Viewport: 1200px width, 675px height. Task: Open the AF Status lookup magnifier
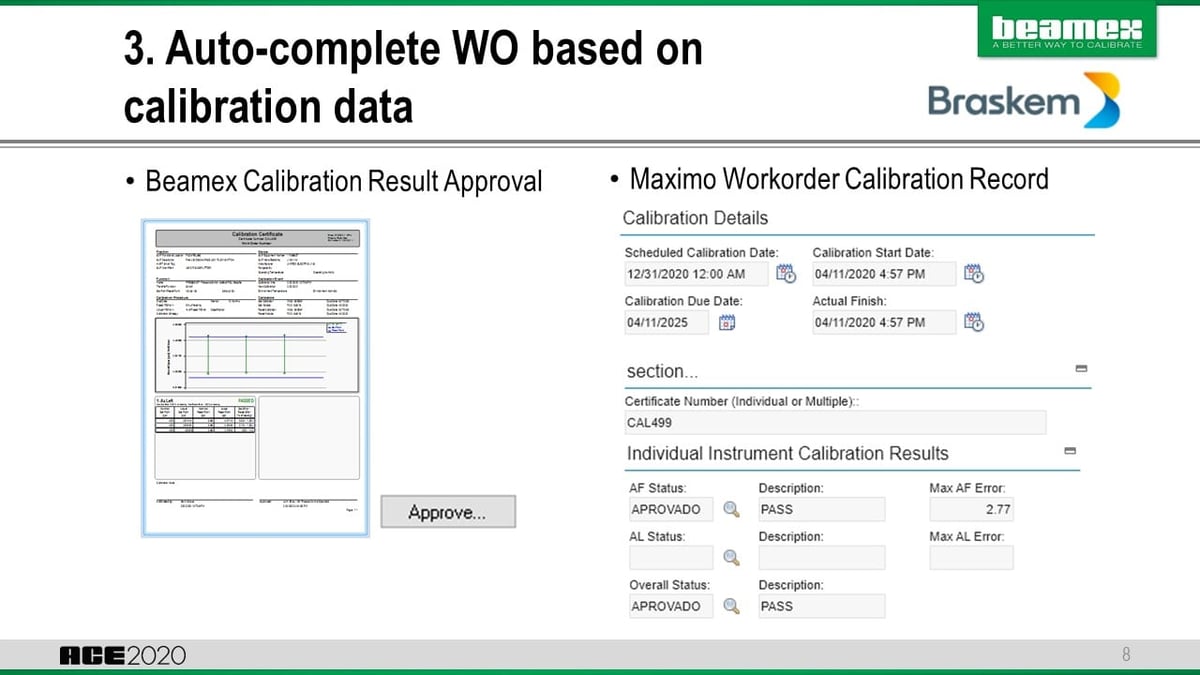click(x=731, y=509)
